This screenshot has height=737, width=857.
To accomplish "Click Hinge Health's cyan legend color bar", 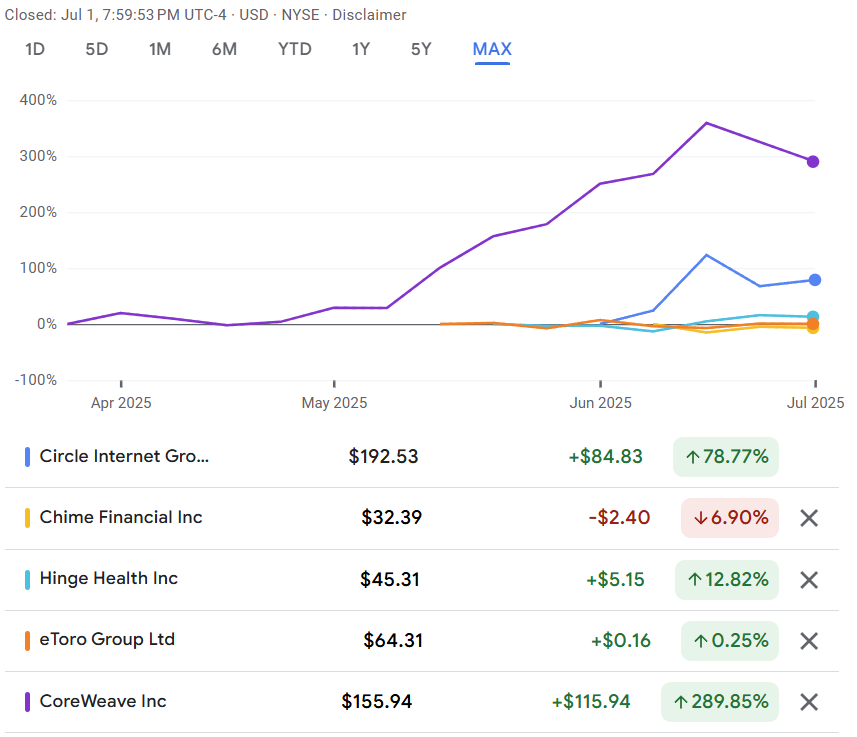I will [27, 580].
